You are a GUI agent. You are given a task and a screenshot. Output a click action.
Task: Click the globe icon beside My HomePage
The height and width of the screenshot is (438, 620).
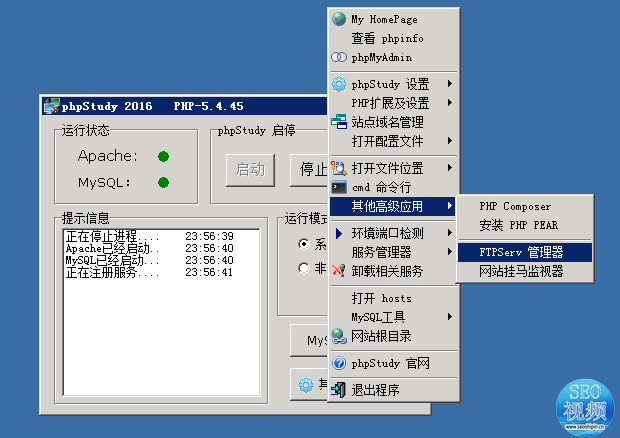click(339, 19)
